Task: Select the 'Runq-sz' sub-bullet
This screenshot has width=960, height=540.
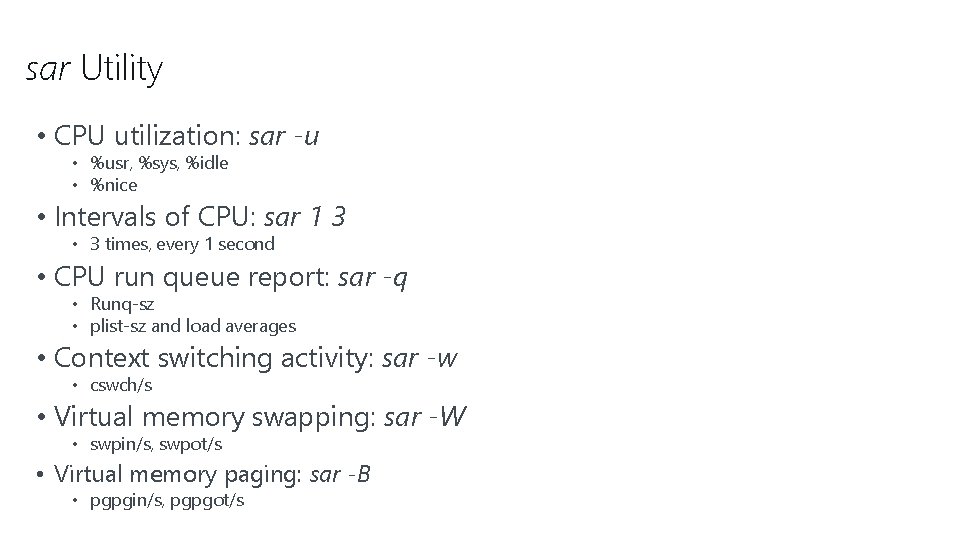Action: pos(122,304)
